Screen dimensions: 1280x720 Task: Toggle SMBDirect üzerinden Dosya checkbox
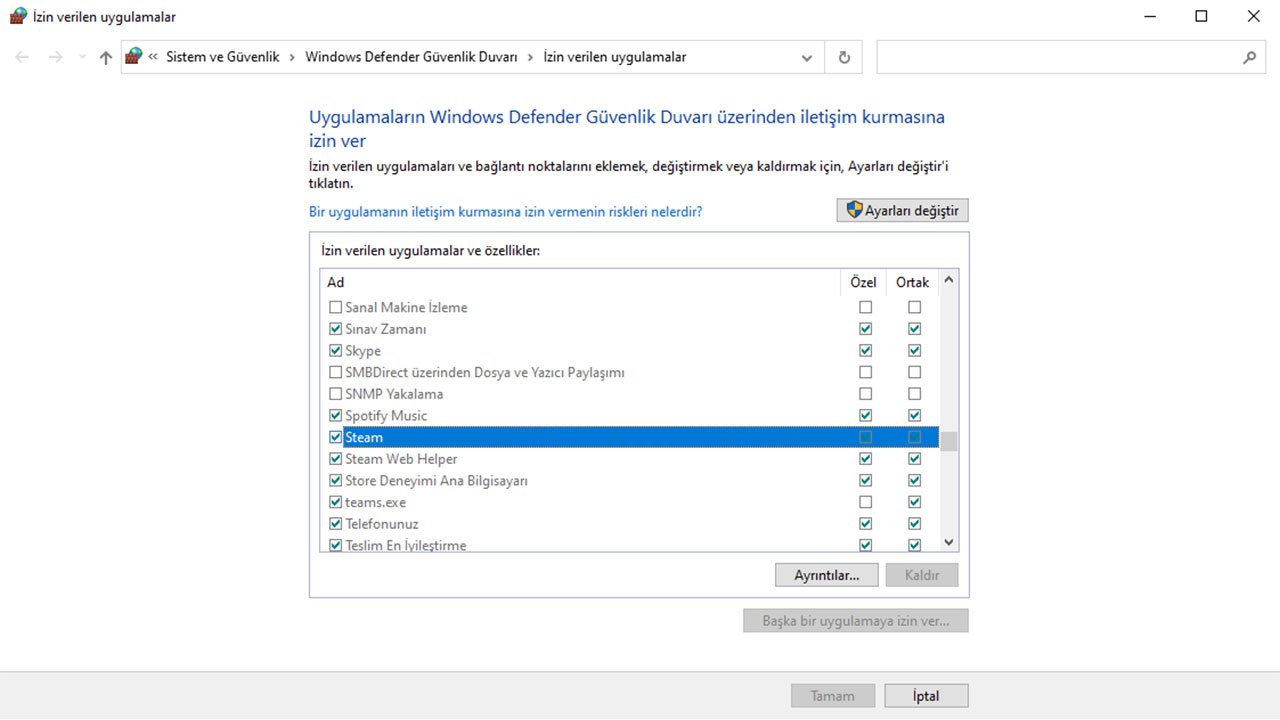[336, 373]
